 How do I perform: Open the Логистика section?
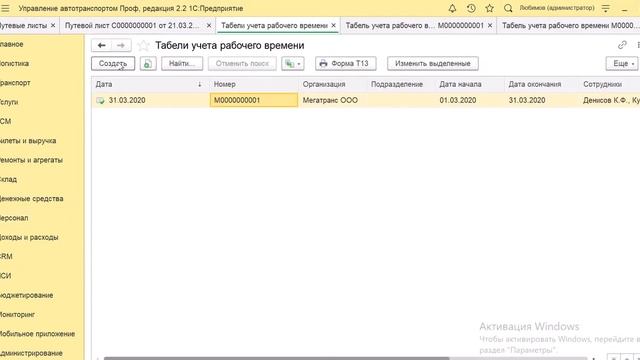coord(14,64)
